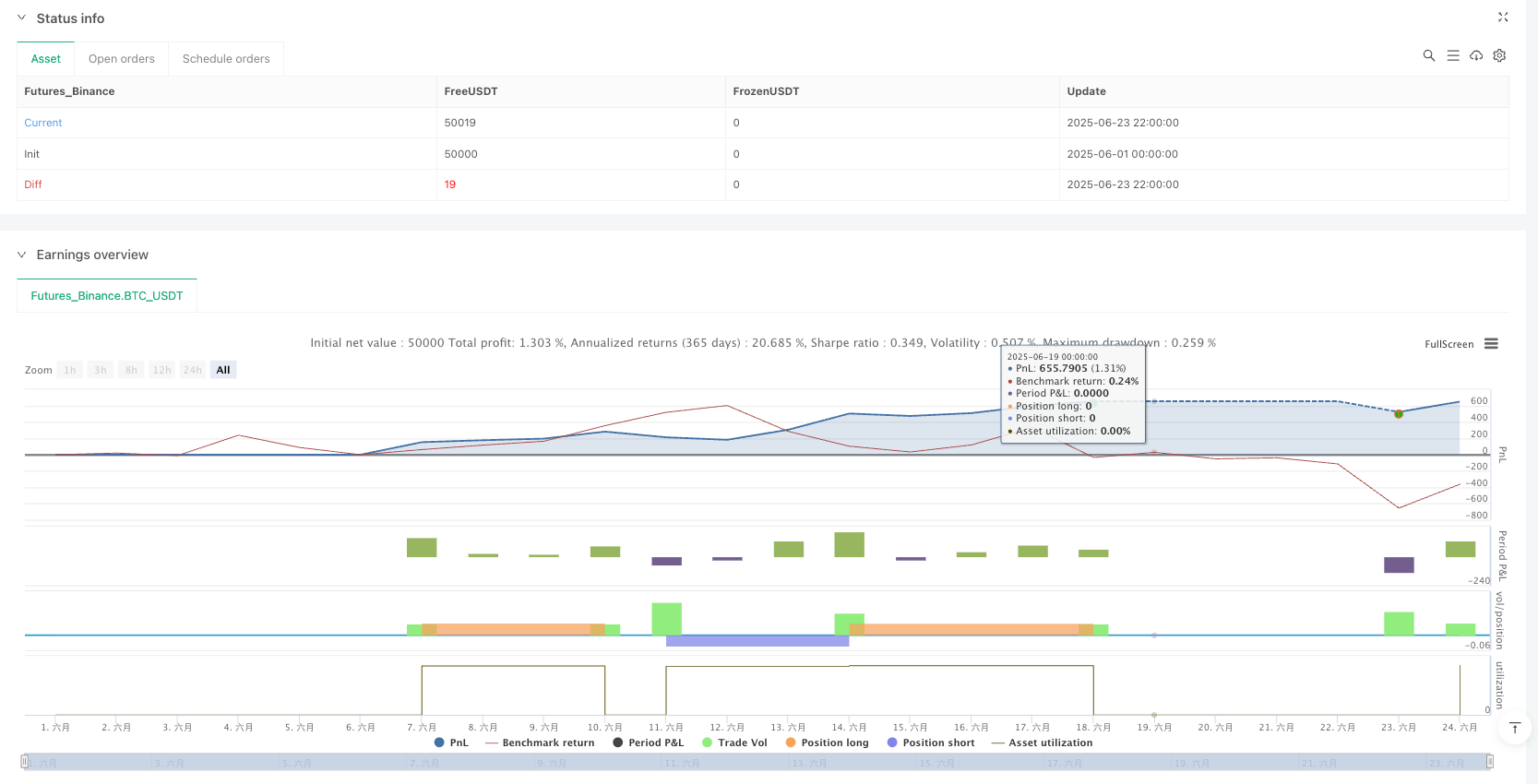1538x784 pixels.
Task: Click the Current row link
Action: point(43,123)
